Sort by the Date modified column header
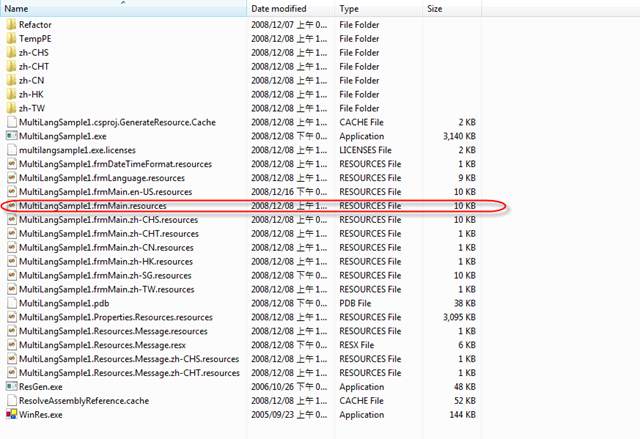Viewport: 640px width, 439px height. click(x=291, y=9)
